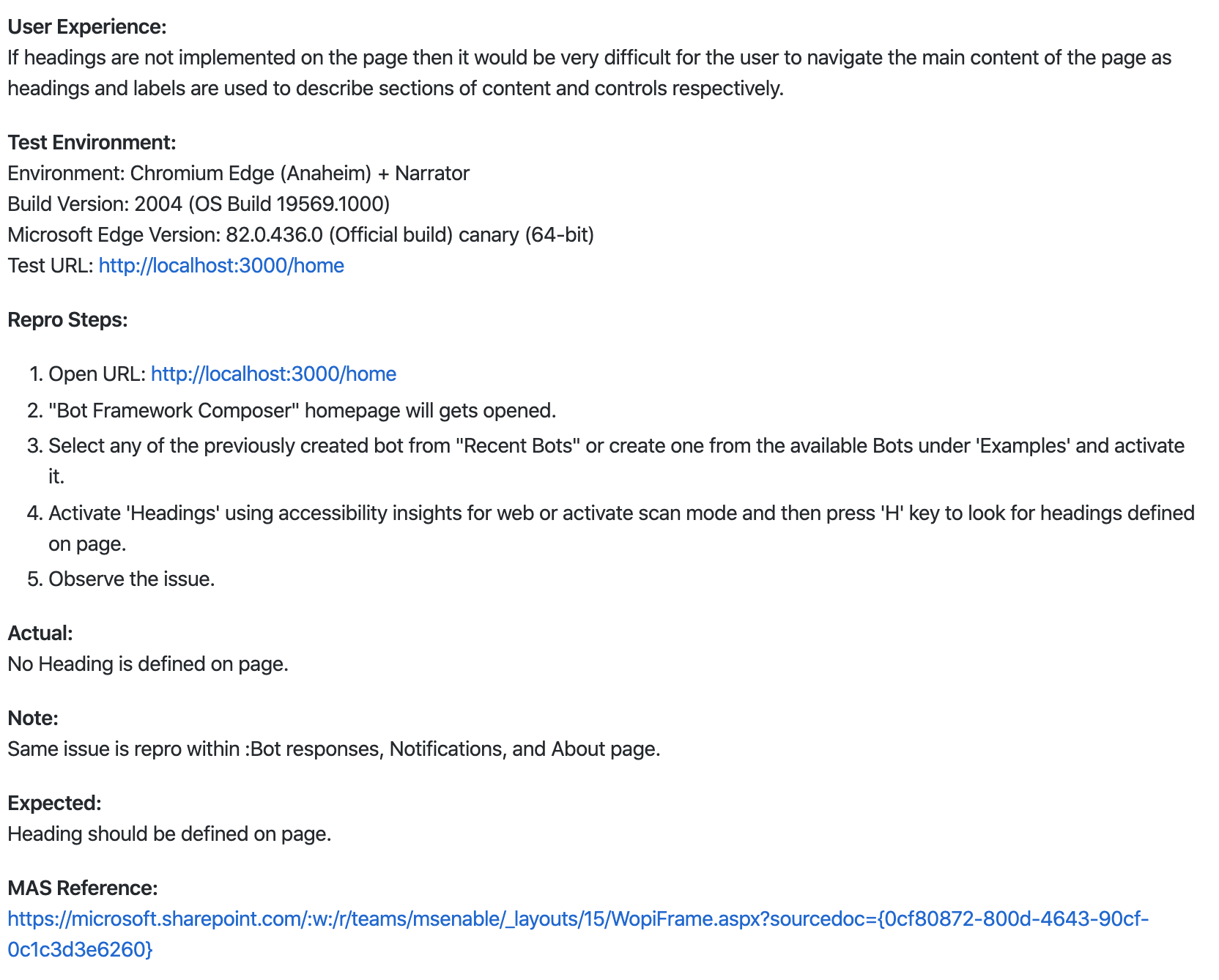Click the 'MAS Reference:' heading text

coord(83,888)
